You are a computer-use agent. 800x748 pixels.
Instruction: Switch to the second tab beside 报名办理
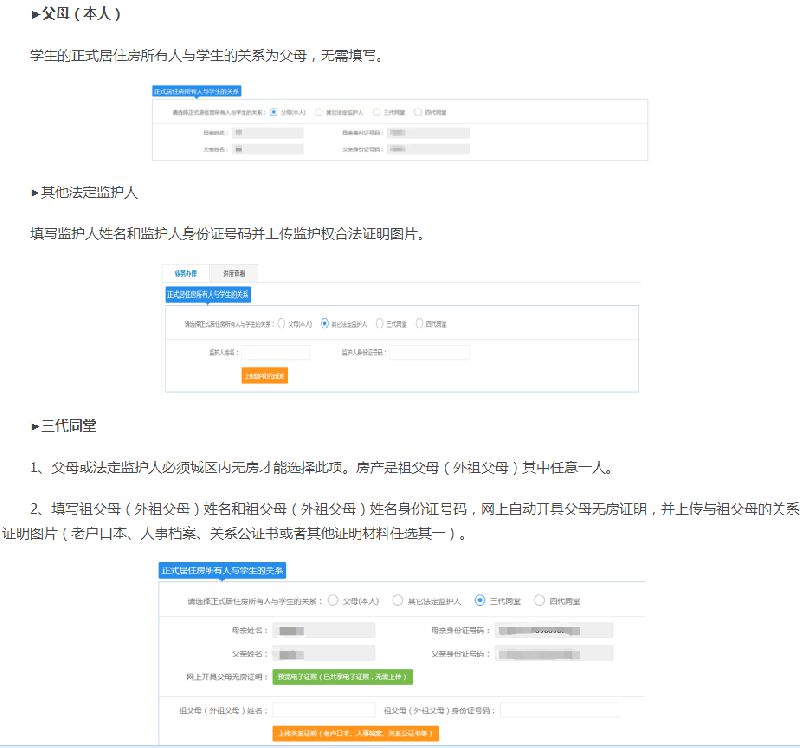click(235, 273)
